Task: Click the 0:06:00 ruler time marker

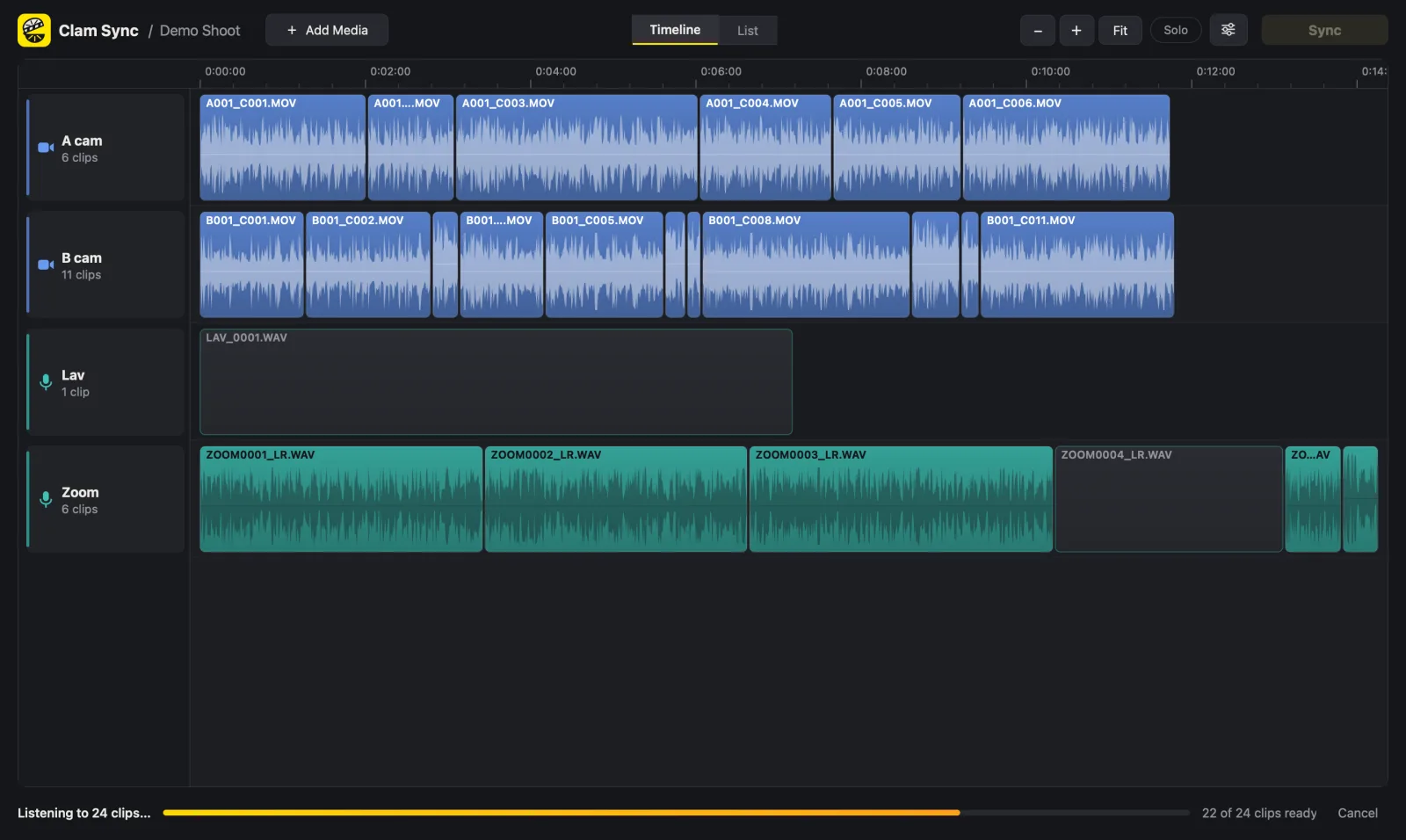Action: point(721,71)
